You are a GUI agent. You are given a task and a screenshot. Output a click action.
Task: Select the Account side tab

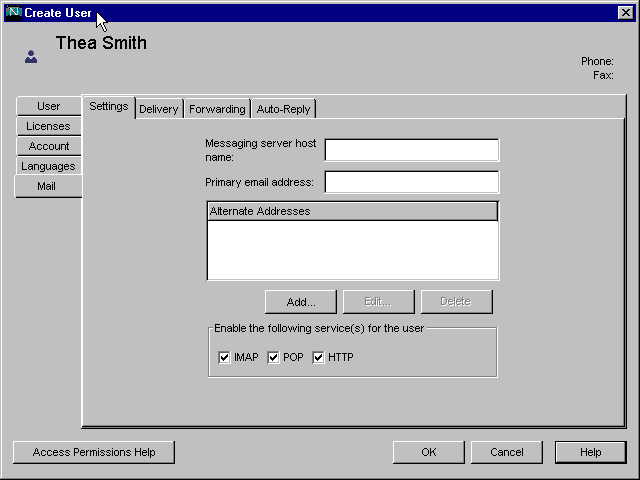click(49, 146)
